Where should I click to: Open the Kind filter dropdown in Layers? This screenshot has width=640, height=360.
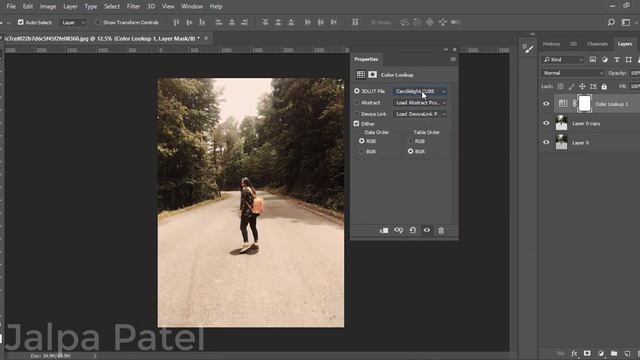(x=563, y=60)
